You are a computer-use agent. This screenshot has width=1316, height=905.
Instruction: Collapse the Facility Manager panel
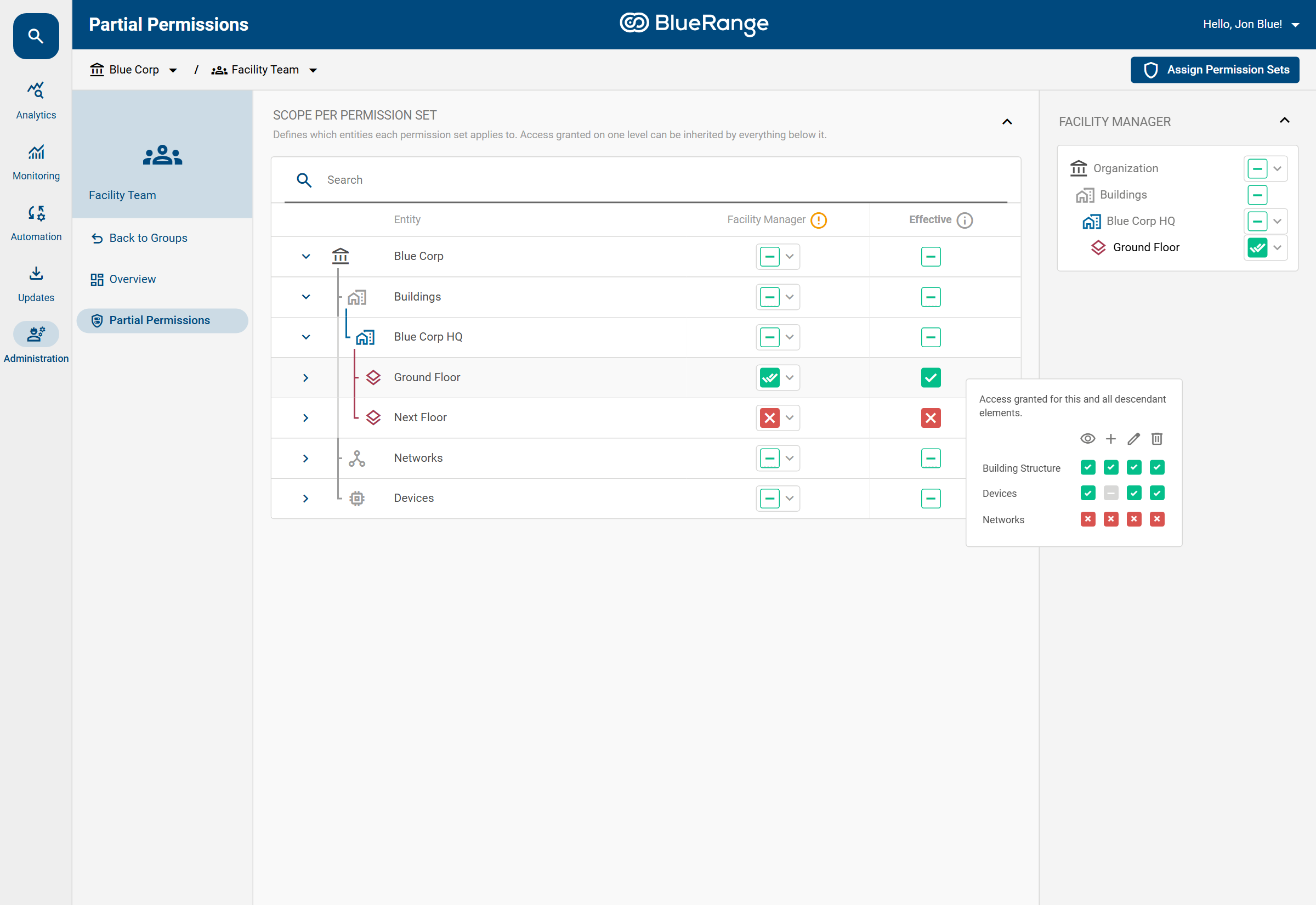tap(1285, 120)
